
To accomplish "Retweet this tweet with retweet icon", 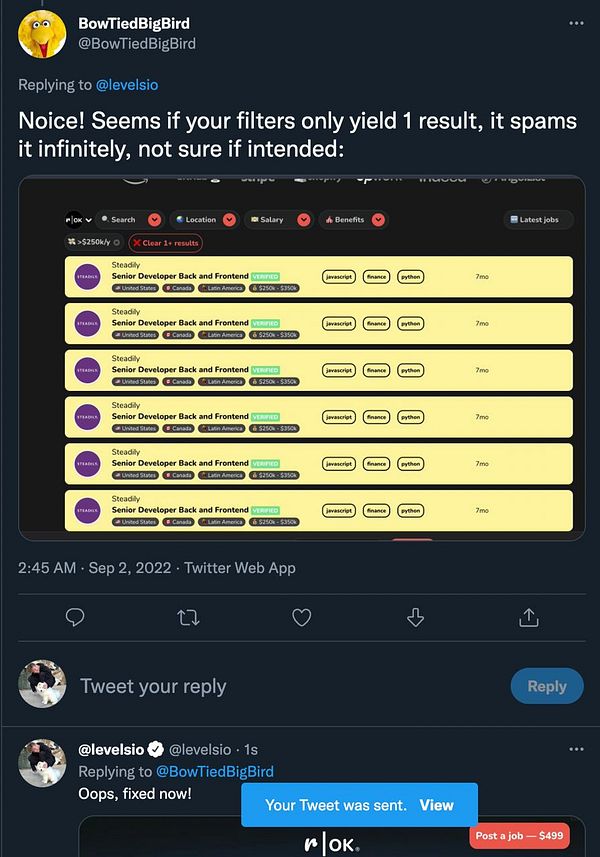I will click(188, 618).
